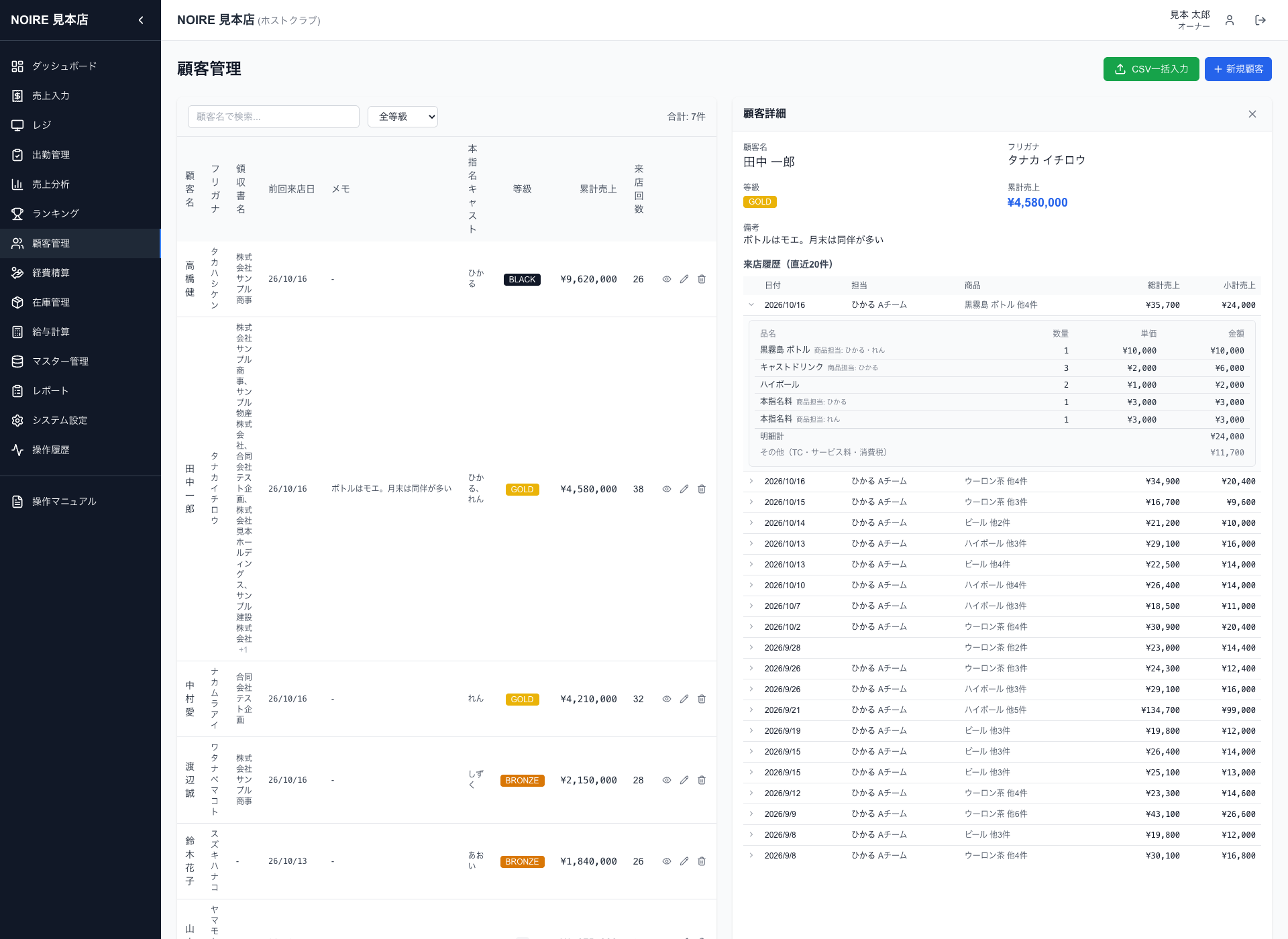The width and height of the screenshot is (1288, 939).
Task: Click the GOLD rank badge in customer details
Action: (x=759, y=202)
